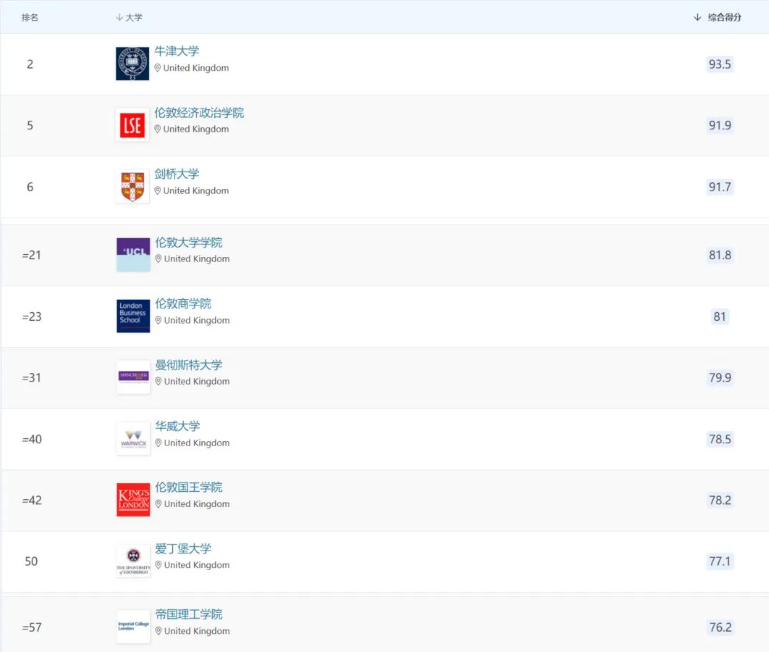Click rank number 5
This screenshot has width=769, height=652.
click(x=30, y=126)
